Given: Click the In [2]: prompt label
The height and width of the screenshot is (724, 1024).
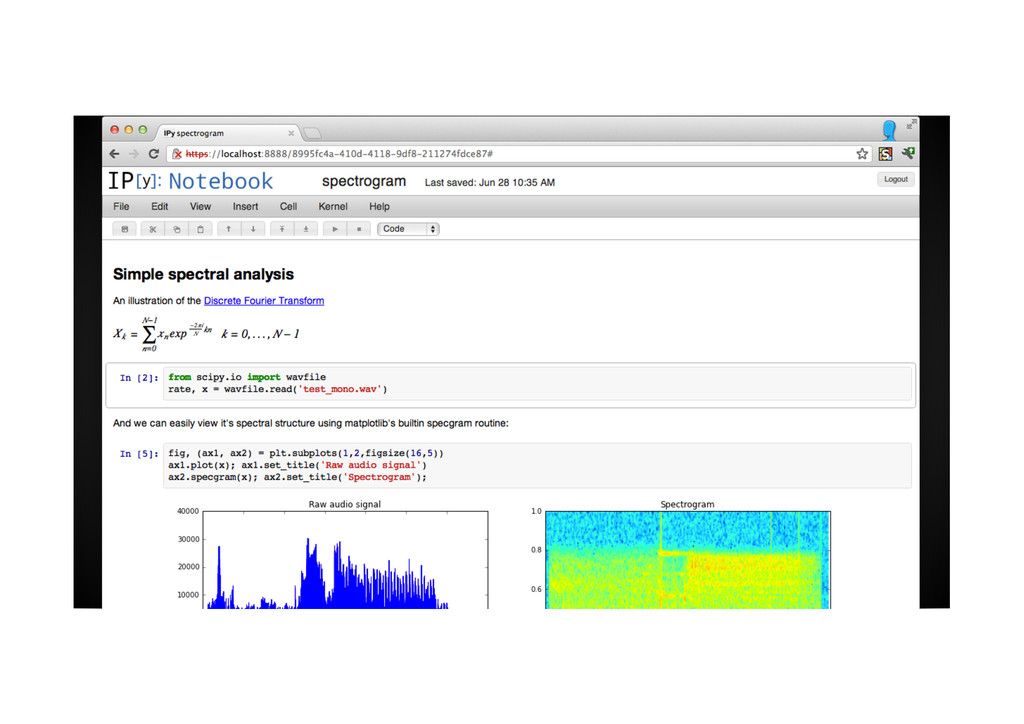Looking at the screenshot, I should coord(138,378).
